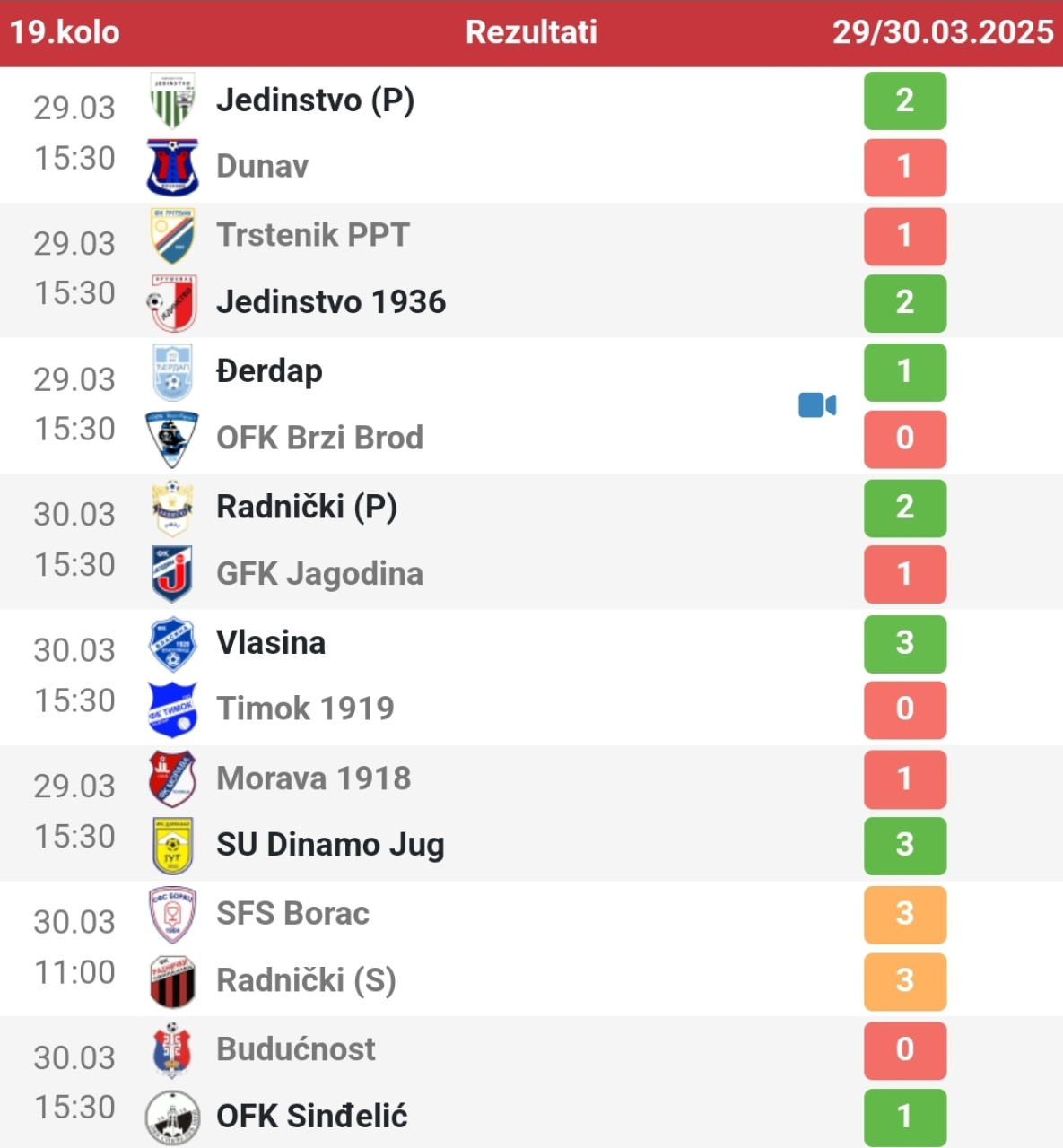Image resolution: width=1063 pixels, height=1148 pixels.
Task: Click Jedinstvo (P) green-striped club crest
Action: [172, 100]
